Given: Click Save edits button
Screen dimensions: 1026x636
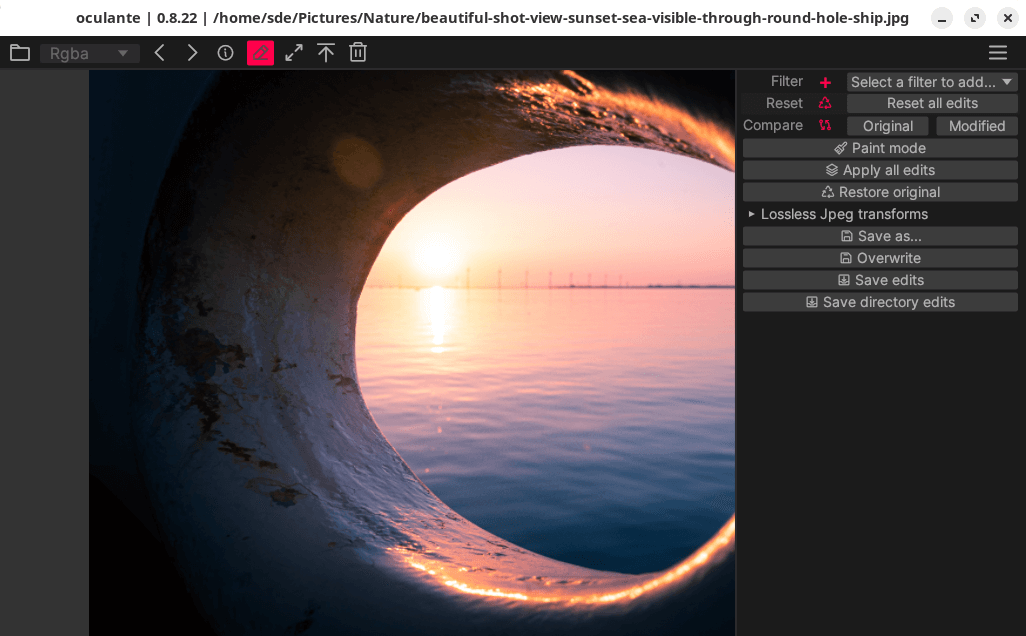Looking at the screenshot, I should click(x=880, y=280).
